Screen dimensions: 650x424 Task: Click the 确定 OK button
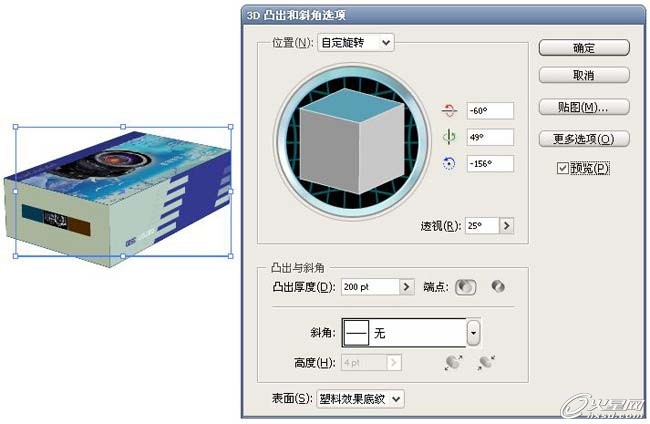click(584, 48)
